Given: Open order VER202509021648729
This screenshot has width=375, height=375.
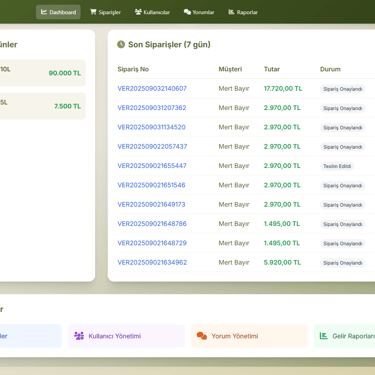Looking at the screenshot, I should point(152,243).
